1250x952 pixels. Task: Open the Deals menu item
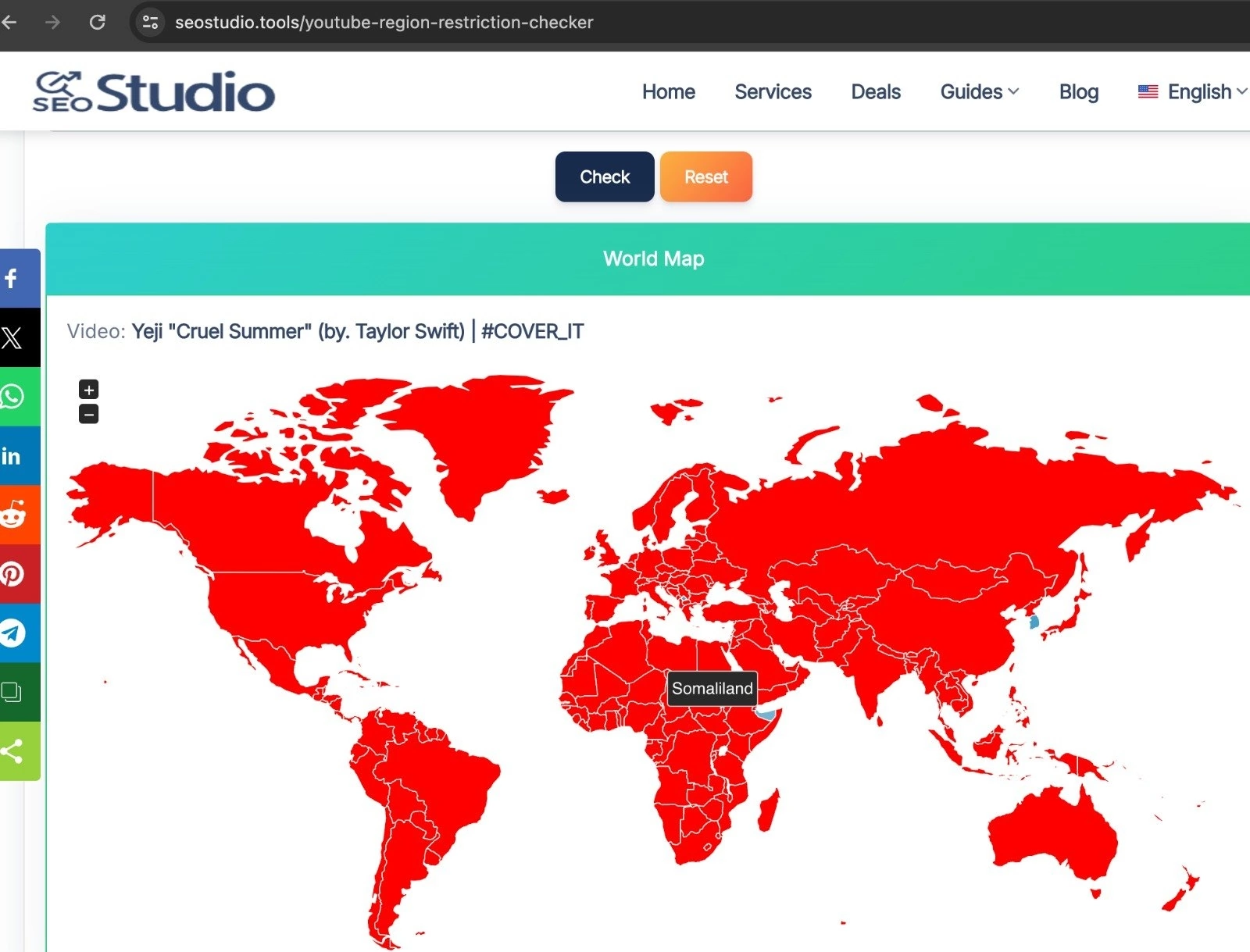coord(875,92)
